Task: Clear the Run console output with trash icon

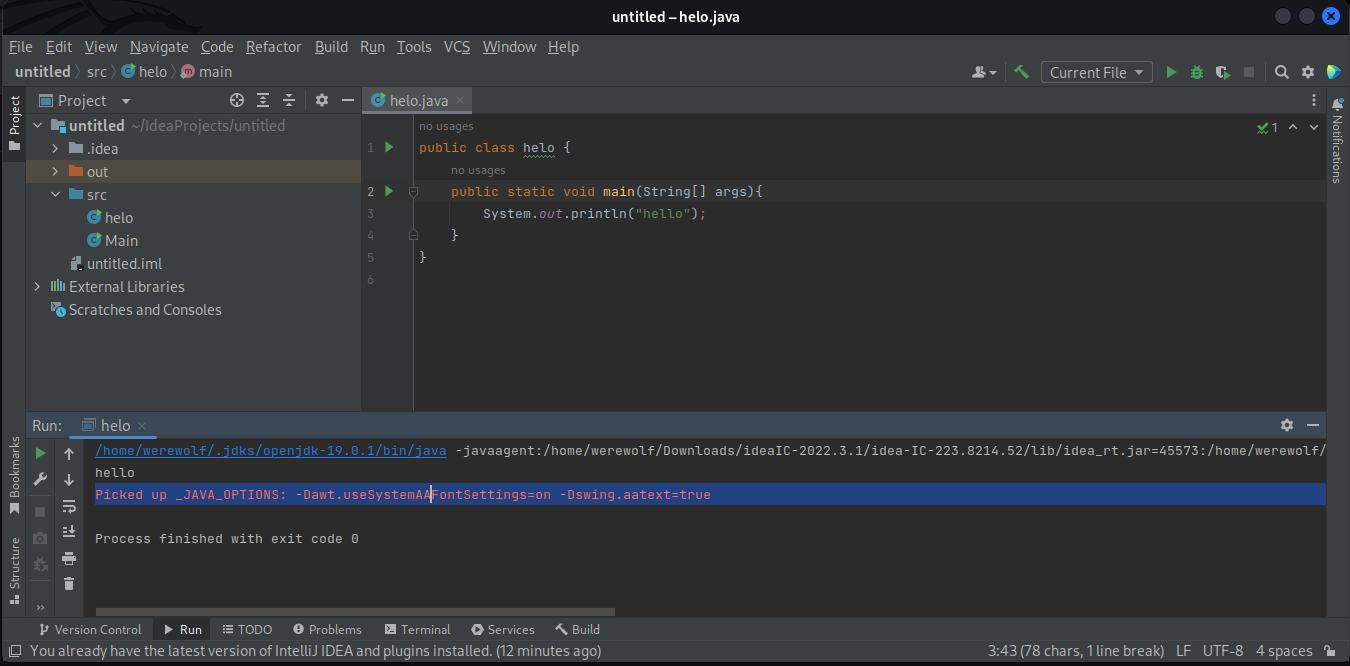Action: point(68,585)
